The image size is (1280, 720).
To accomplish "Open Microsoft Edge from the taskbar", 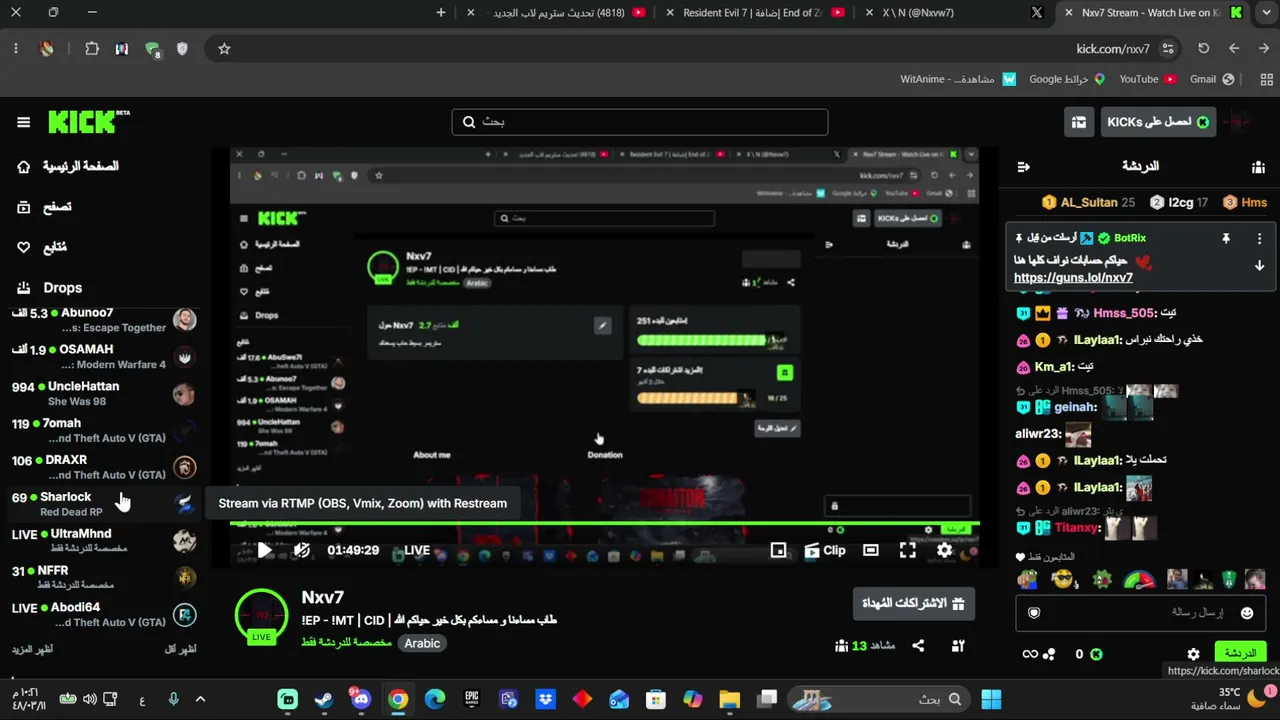I will coord(435,699).
